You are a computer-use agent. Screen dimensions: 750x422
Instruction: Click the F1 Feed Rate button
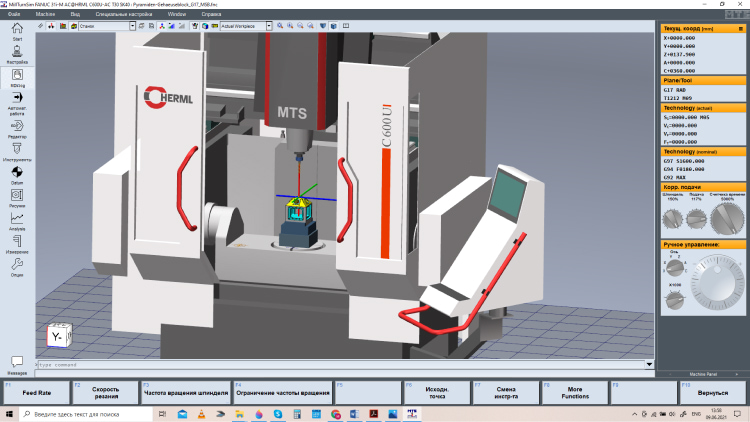click(37, 392)
